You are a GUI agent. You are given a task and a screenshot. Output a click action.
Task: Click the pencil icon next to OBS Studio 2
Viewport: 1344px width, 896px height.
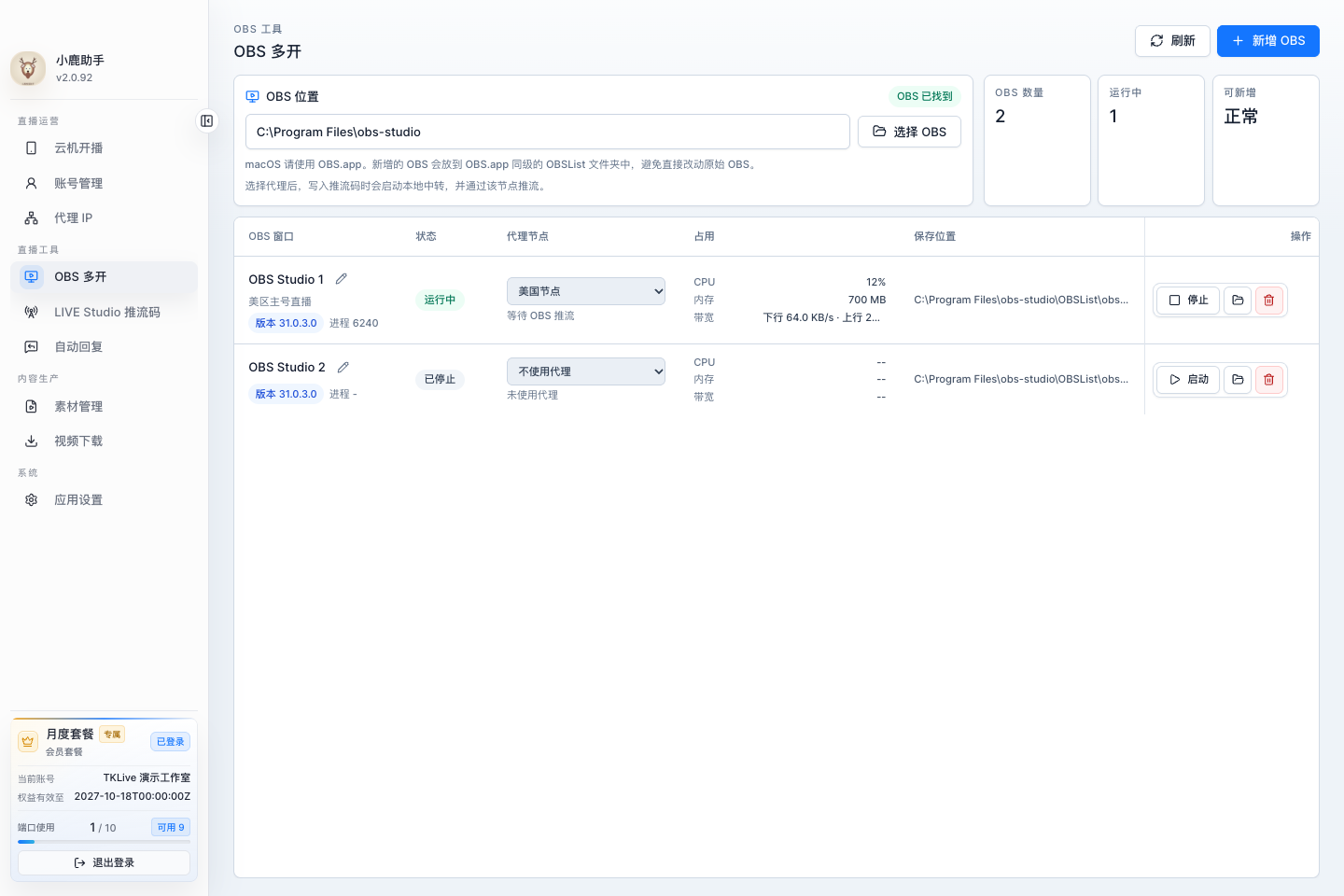point(343,367)
